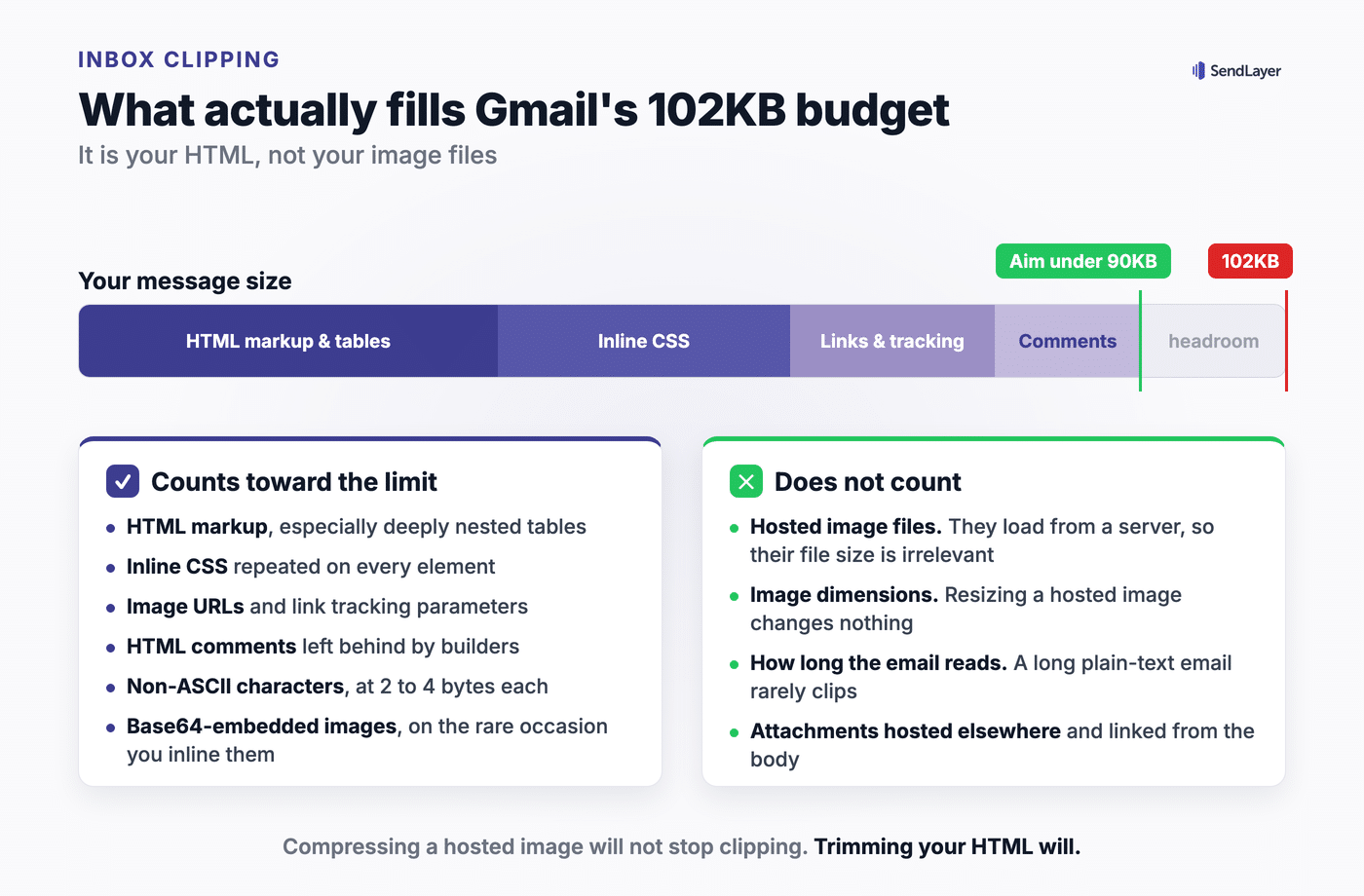The height and width of the screenshot is (896, 1364).
Task: Click subtitle It is your HTML, not your image files
Action: [287, 156]
